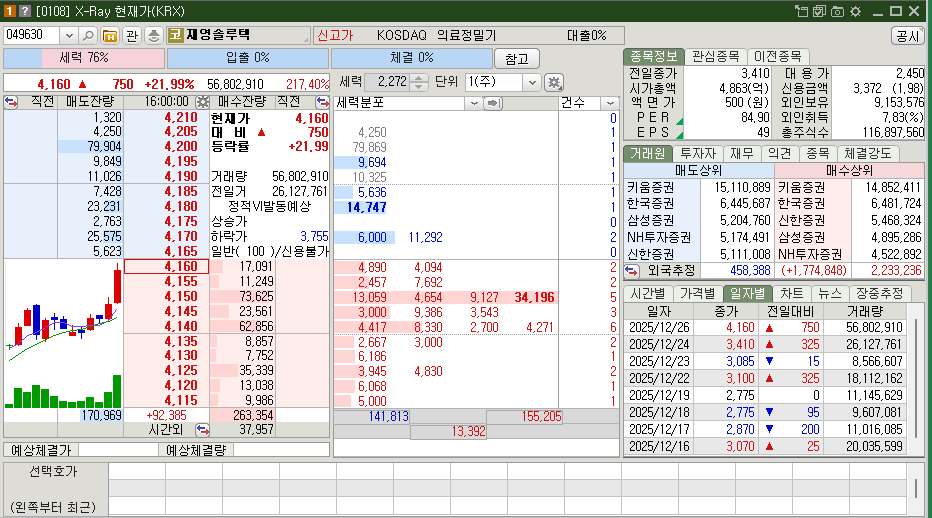Switch to the 관심종목 tab
This screenshot has width=932, height=518.
tap(715, 56)
